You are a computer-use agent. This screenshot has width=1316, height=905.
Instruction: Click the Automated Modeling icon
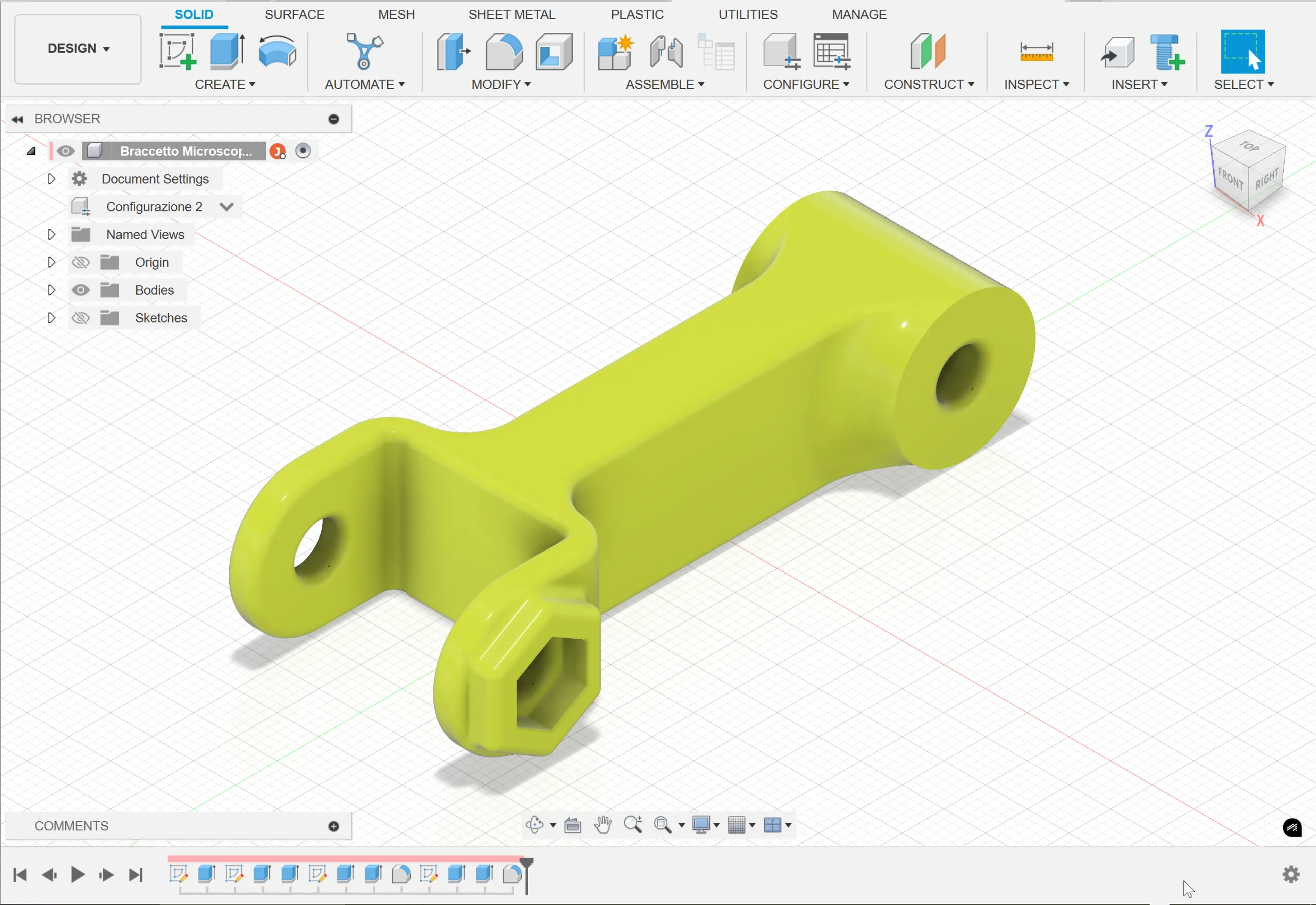click(364, 51)
